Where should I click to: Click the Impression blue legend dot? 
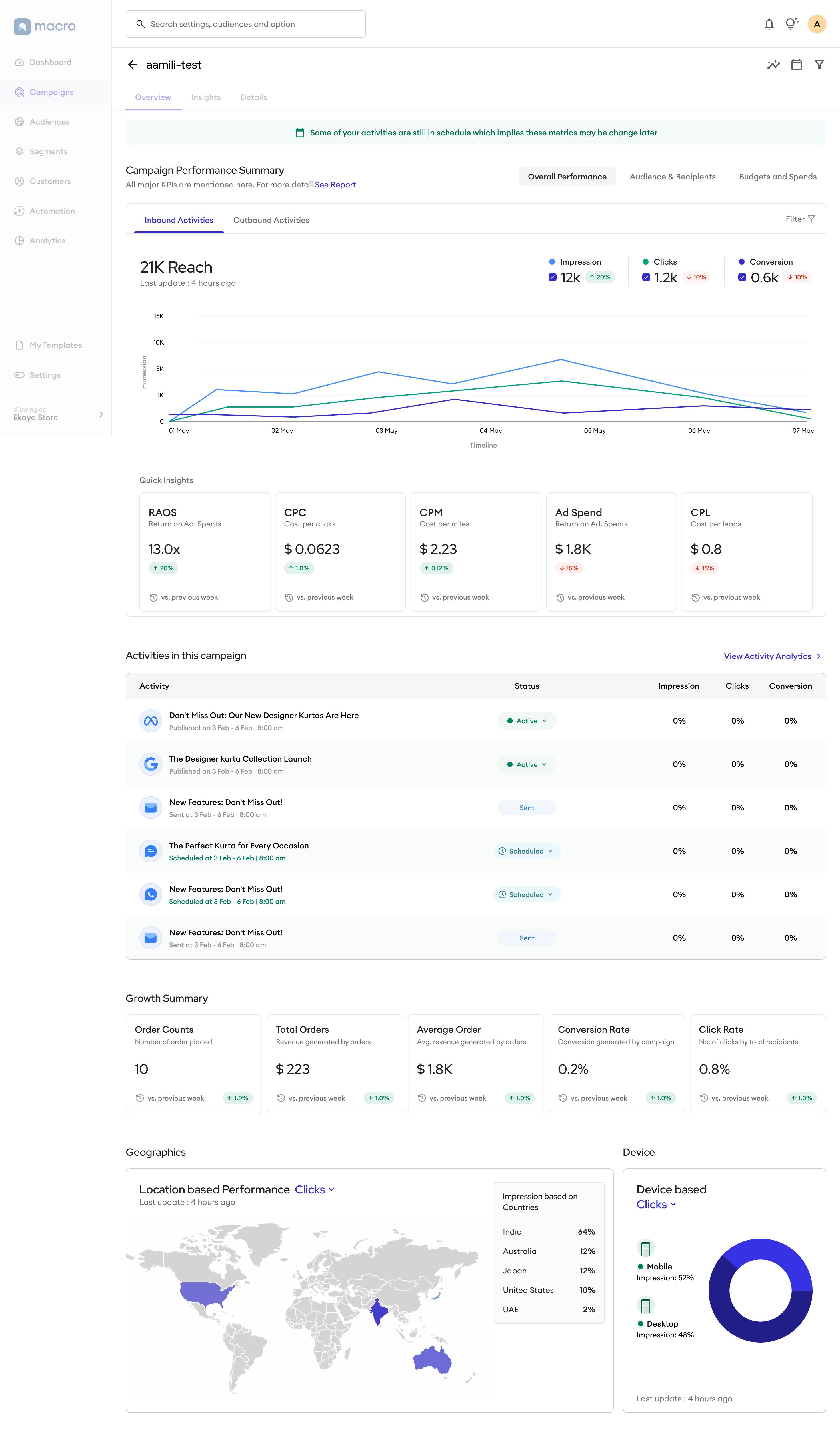[552, 262]
